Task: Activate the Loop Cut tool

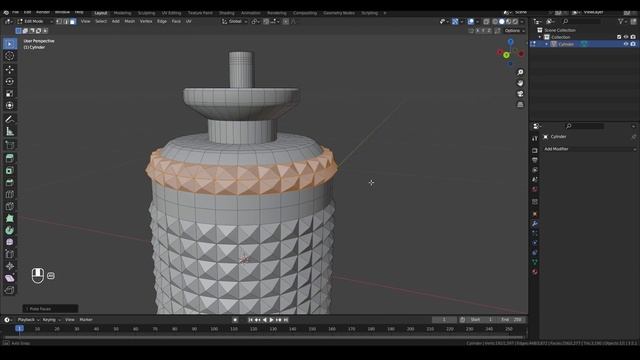Action: (x=10, y=194)
